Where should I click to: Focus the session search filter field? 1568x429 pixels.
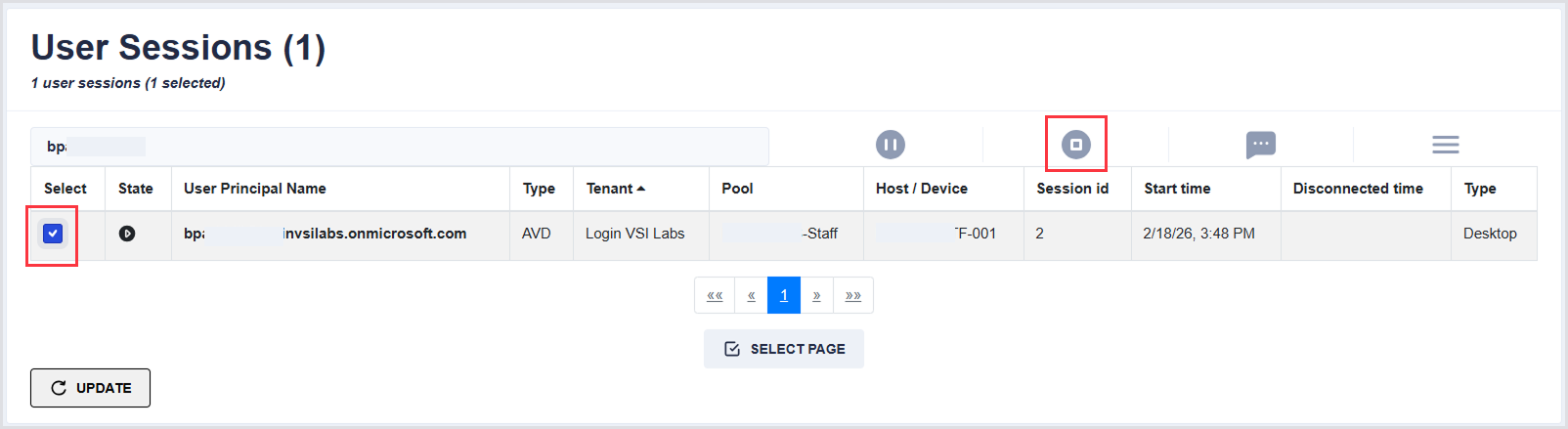click(x=399, y=147)
